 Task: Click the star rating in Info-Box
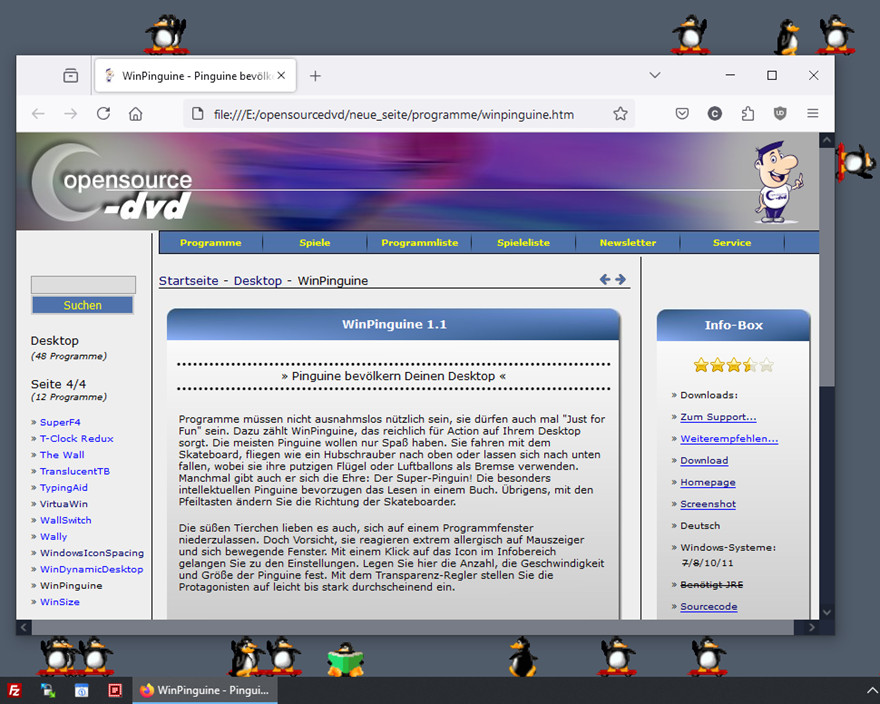[x=733, y=365]
